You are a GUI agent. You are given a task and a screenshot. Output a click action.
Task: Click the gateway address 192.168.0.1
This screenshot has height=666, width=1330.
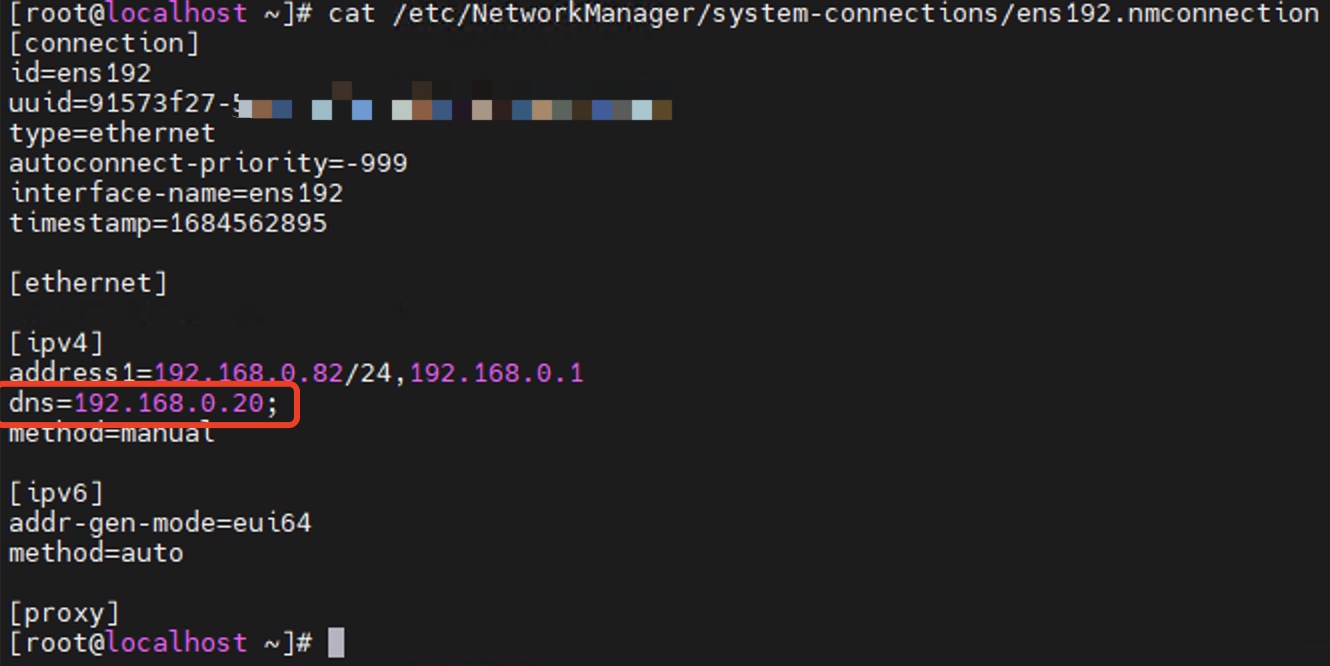[x=496, y=374]
